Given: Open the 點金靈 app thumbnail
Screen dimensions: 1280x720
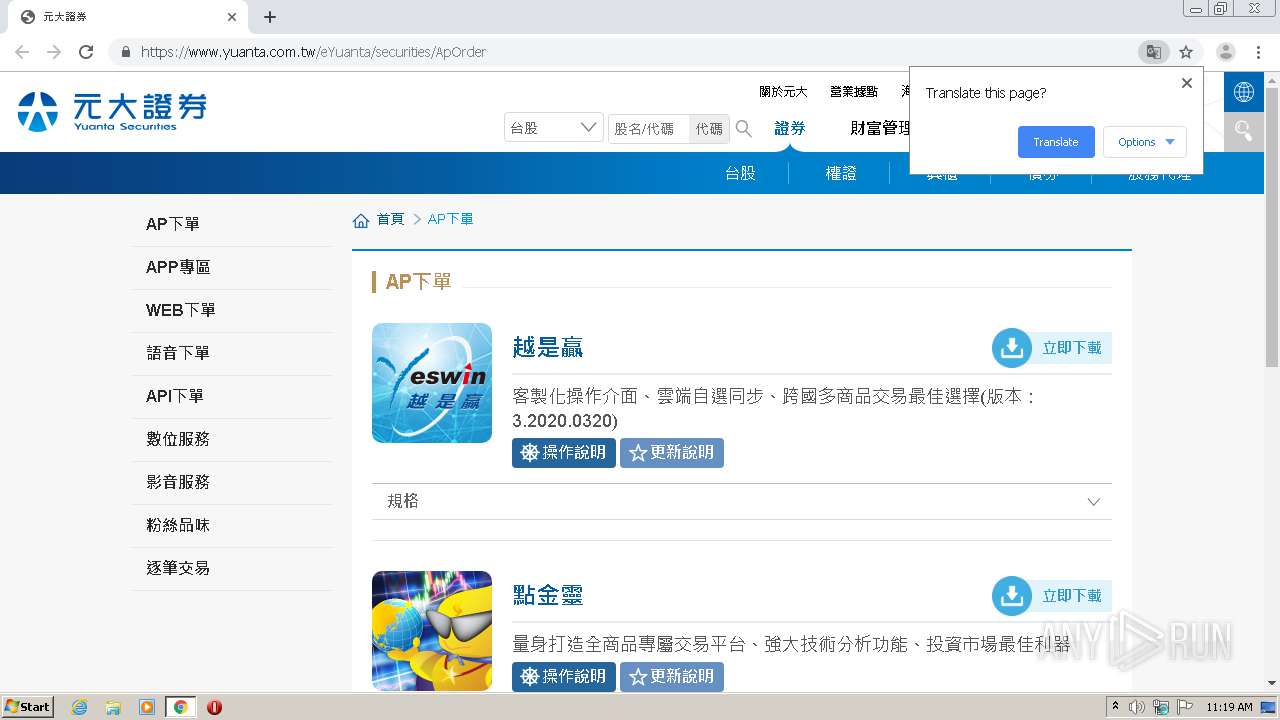Looking at the screenshot, I should (432, 631).
